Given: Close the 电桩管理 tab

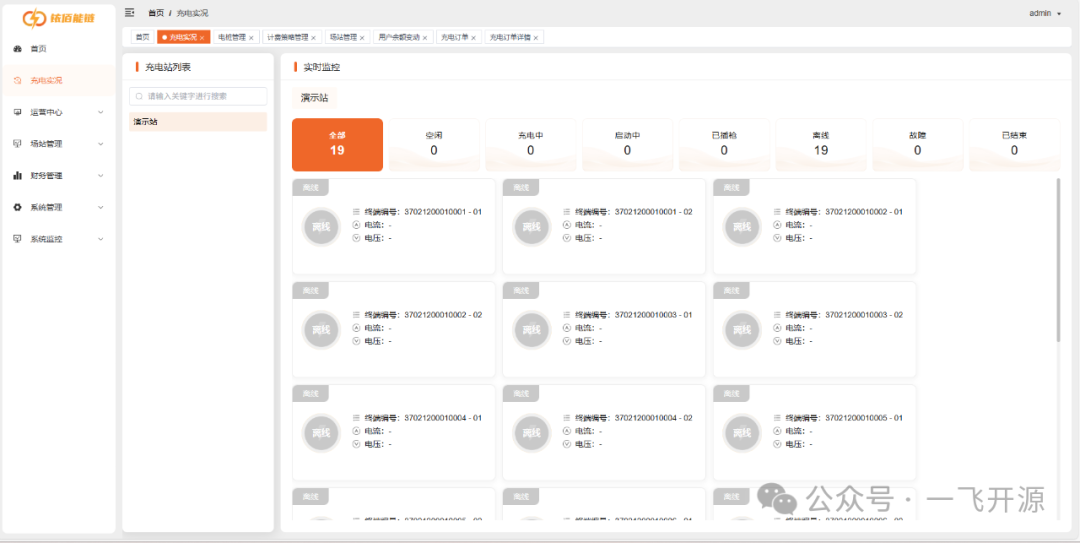Looking at the screenshot, I should pos(251,38).
